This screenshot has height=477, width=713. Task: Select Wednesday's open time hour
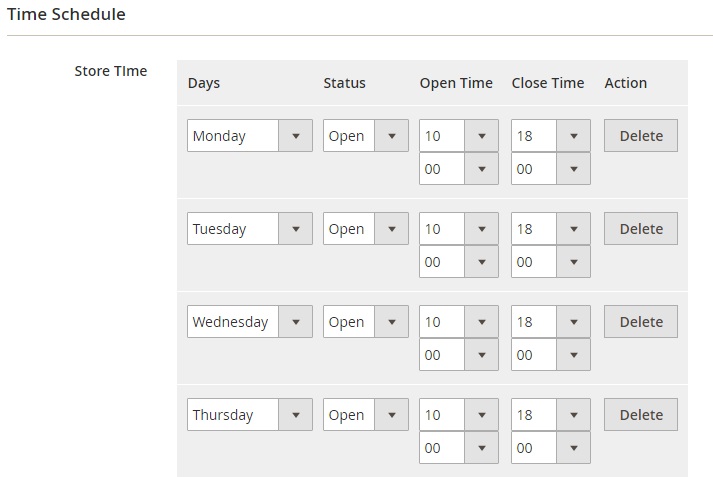459,321
